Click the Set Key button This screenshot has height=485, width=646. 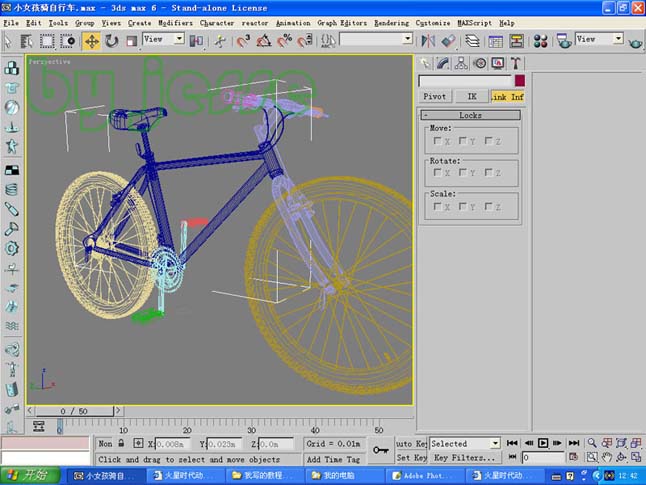tap(411, 457)
